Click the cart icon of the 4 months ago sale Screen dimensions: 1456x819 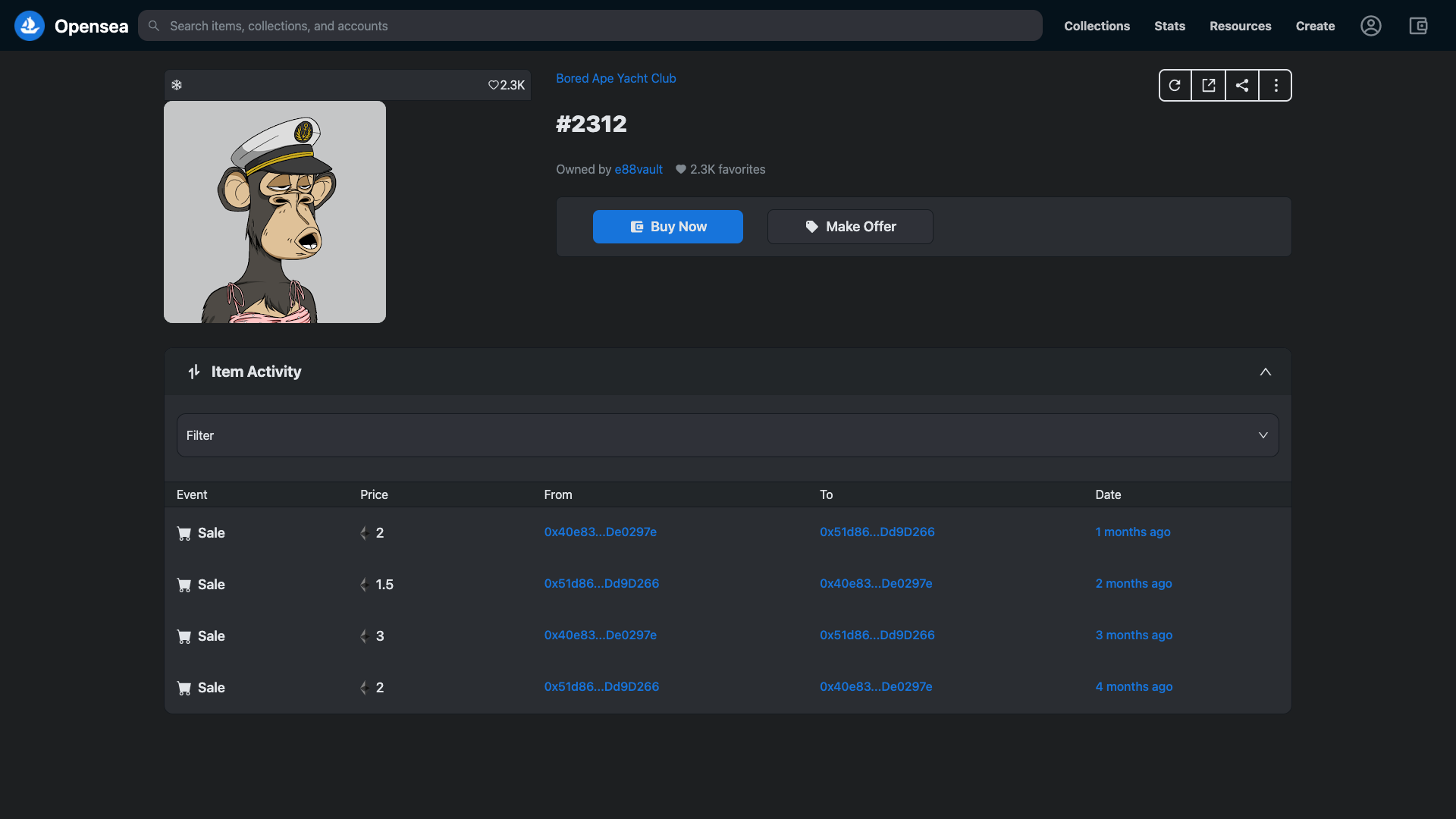tap(184, 688)
